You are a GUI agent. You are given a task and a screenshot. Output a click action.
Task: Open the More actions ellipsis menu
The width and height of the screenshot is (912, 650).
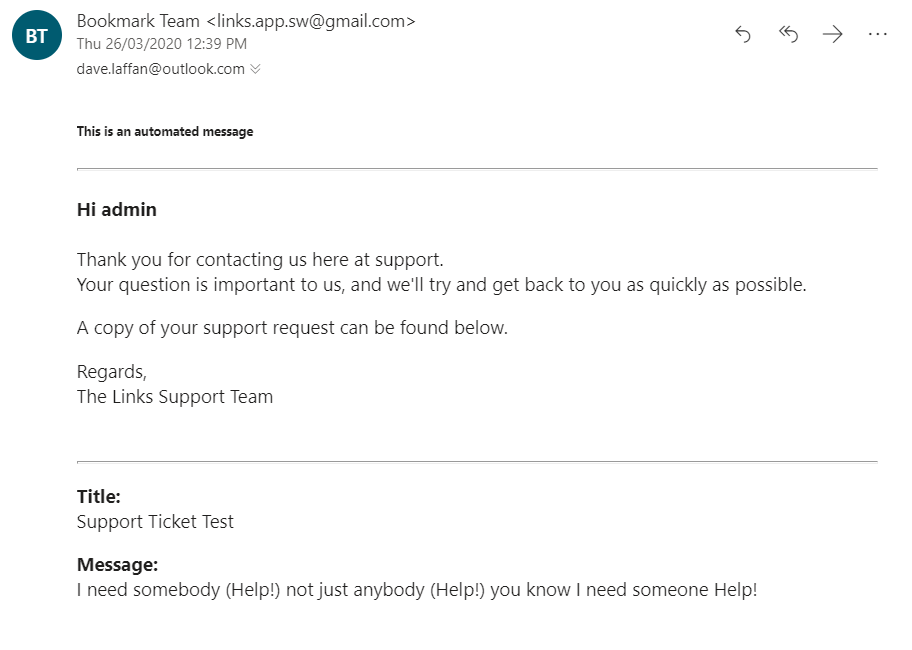tap(877, 35)
